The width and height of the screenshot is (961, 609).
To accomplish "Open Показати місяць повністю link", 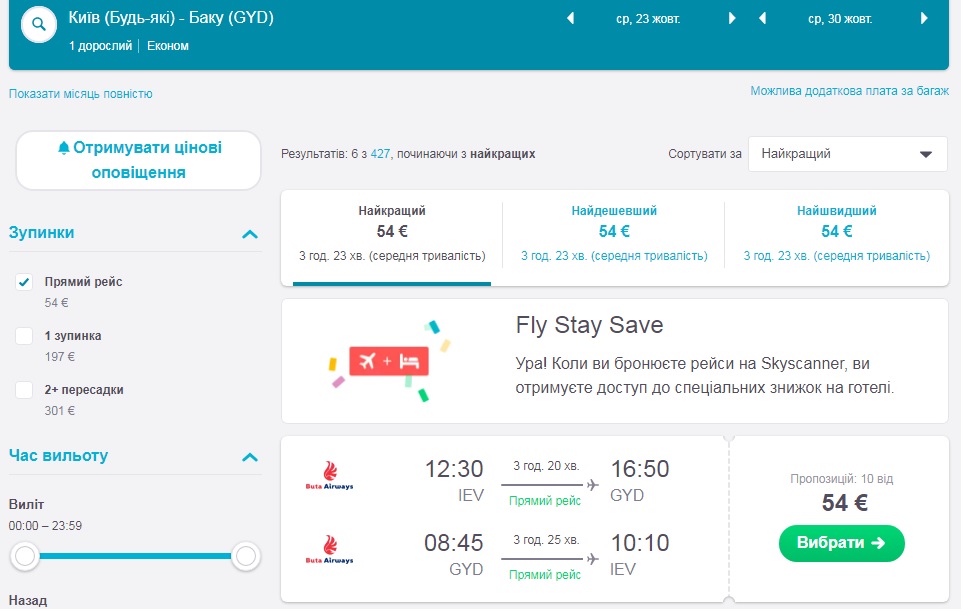I will (x=81, y=94).
